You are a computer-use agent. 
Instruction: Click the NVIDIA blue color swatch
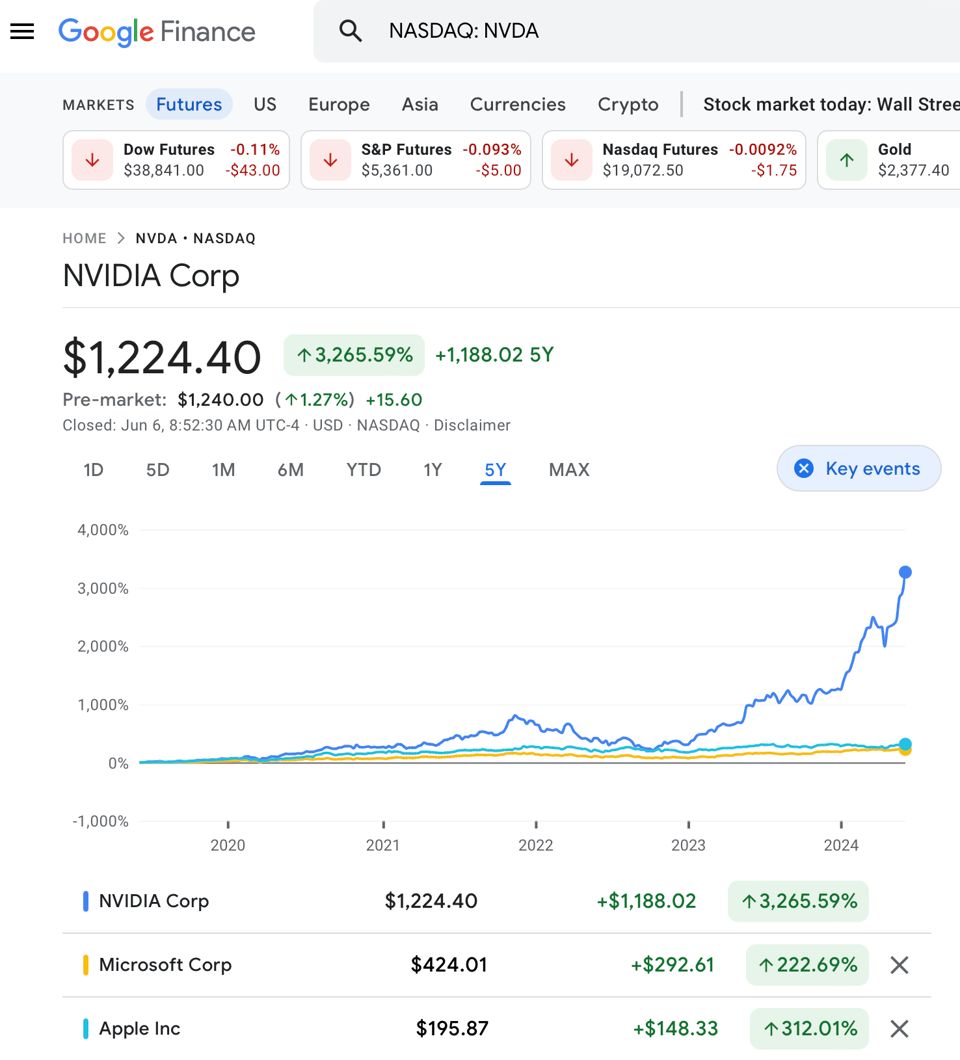[x=85, y=901]
